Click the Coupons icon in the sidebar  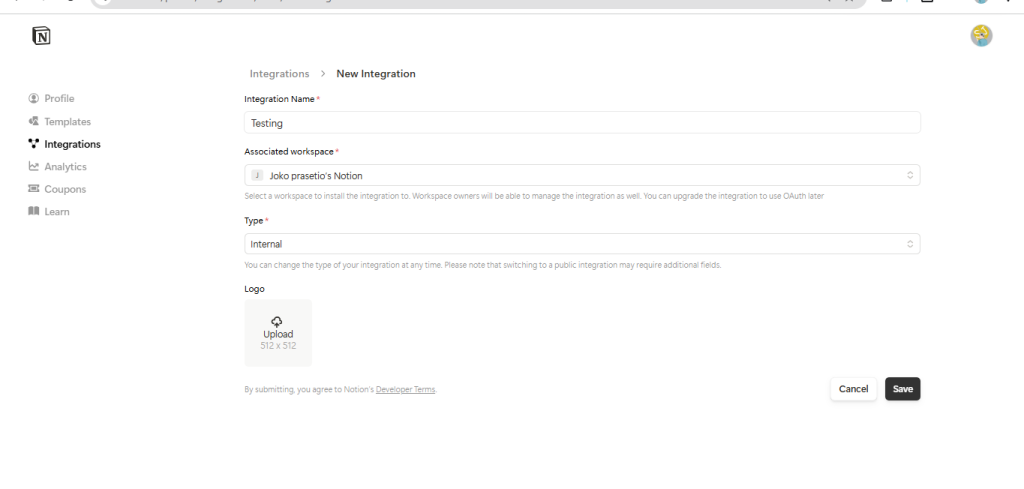pyautogui.click(x=34, y=189)
